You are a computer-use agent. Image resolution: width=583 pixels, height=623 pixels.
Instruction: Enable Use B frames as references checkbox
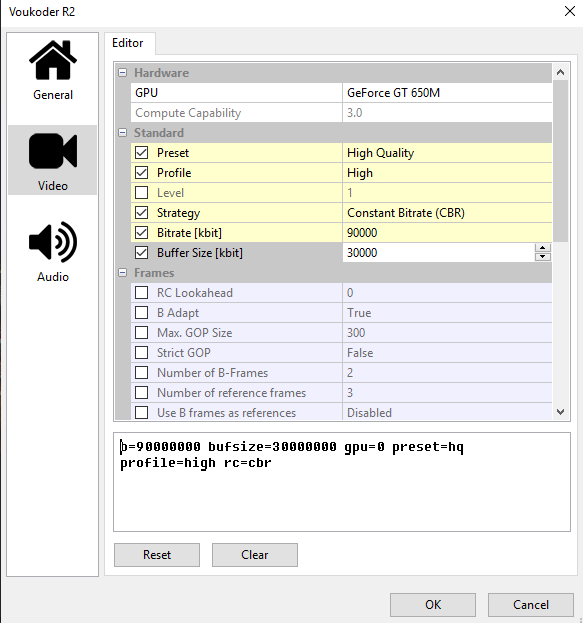[x=141, y=412]
